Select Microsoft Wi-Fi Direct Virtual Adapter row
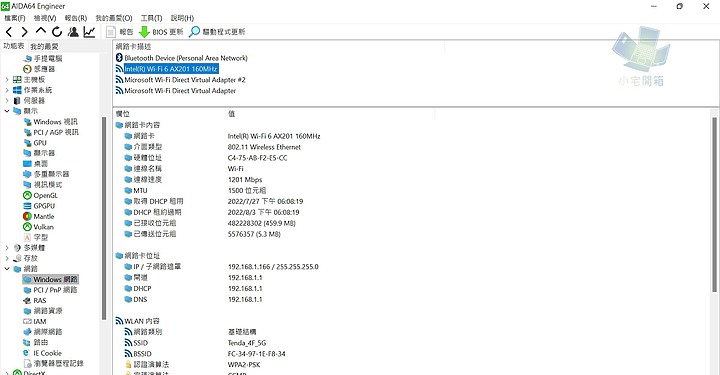 [x=176, y=91]
